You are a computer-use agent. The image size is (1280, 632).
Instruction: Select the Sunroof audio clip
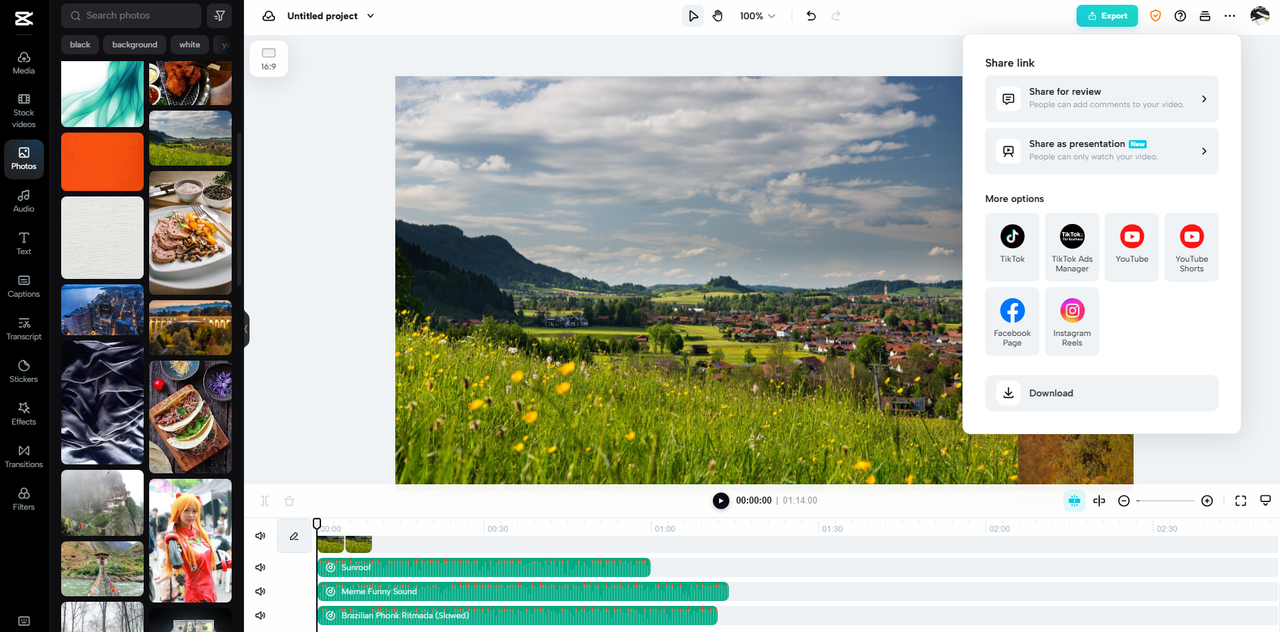(x=484, y=567)
